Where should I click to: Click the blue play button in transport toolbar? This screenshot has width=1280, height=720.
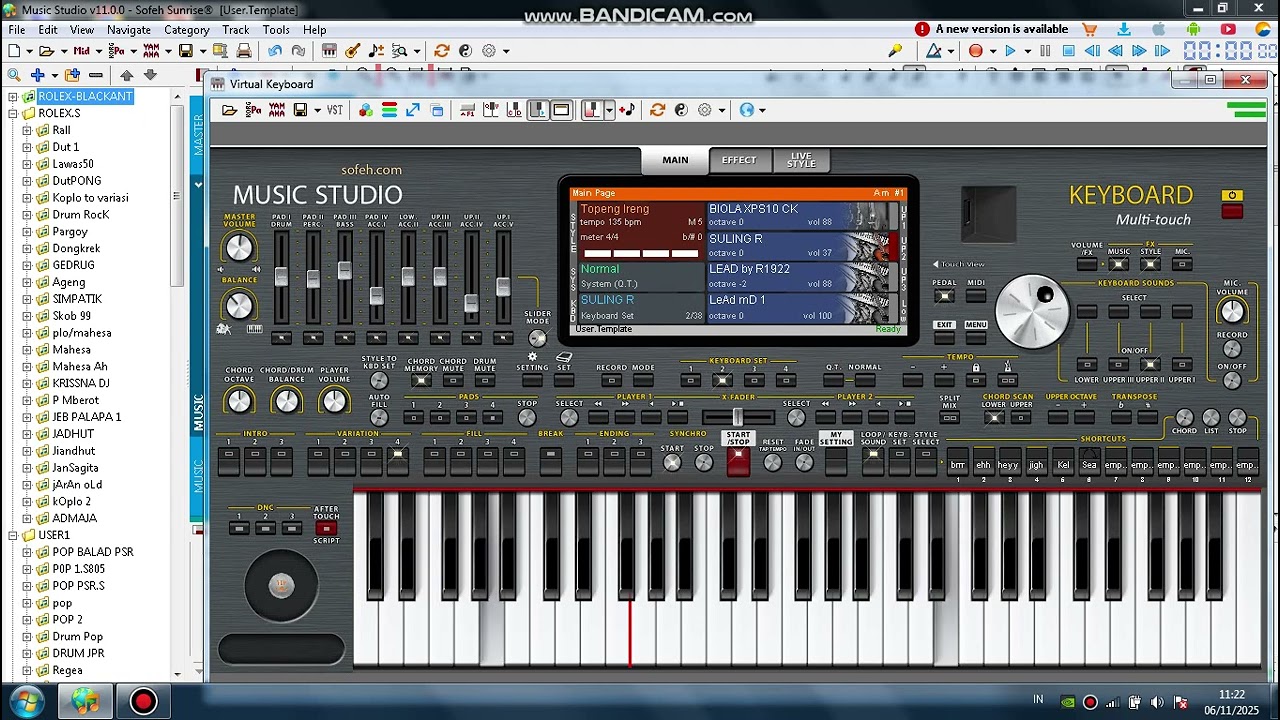[1010, 51]
